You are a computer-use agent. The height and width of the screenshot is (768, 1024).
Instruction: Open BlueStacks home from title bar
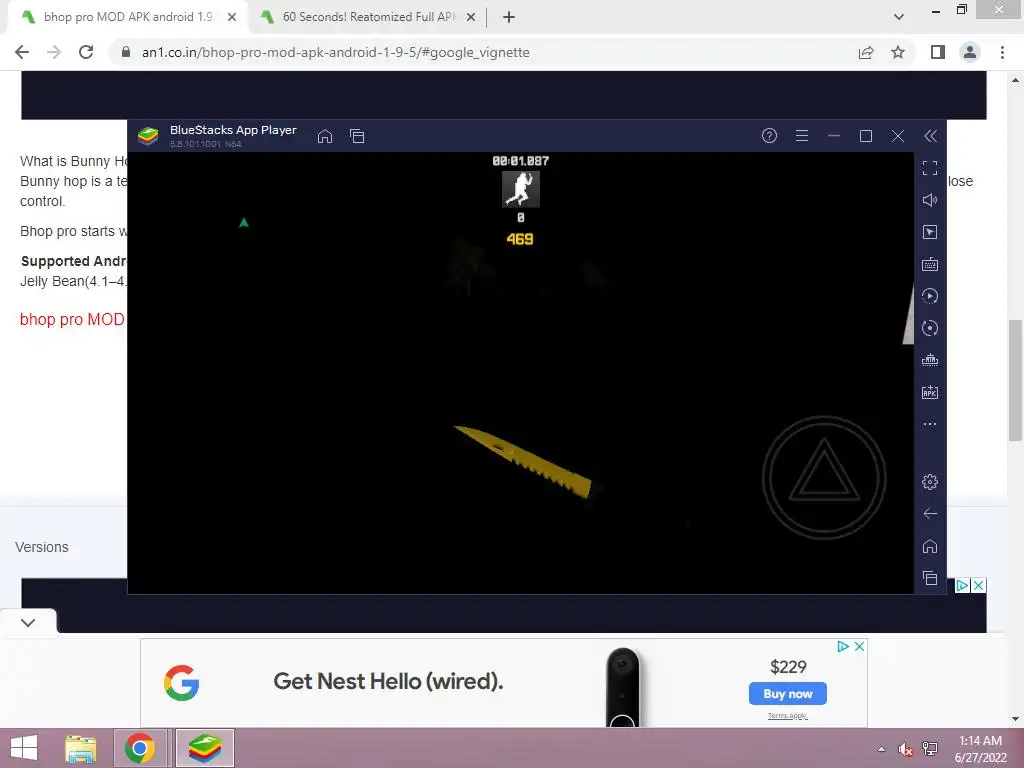[325, 136]
